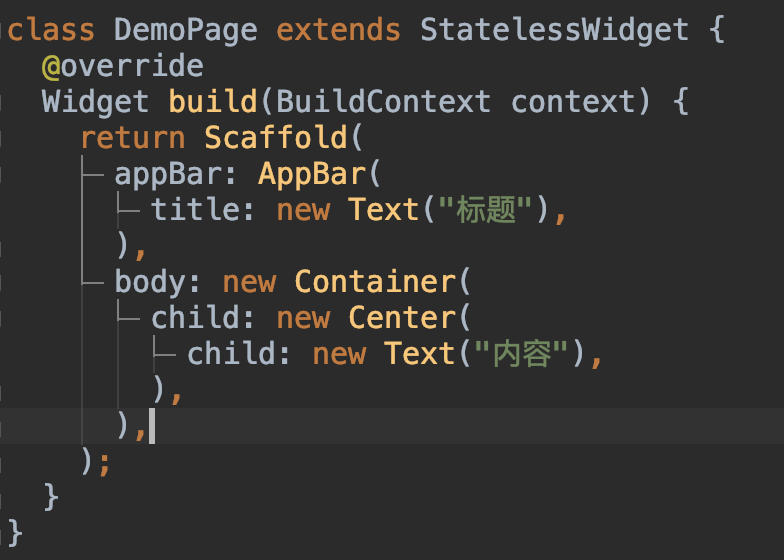Click the @override annotation

tap(122, 66)
